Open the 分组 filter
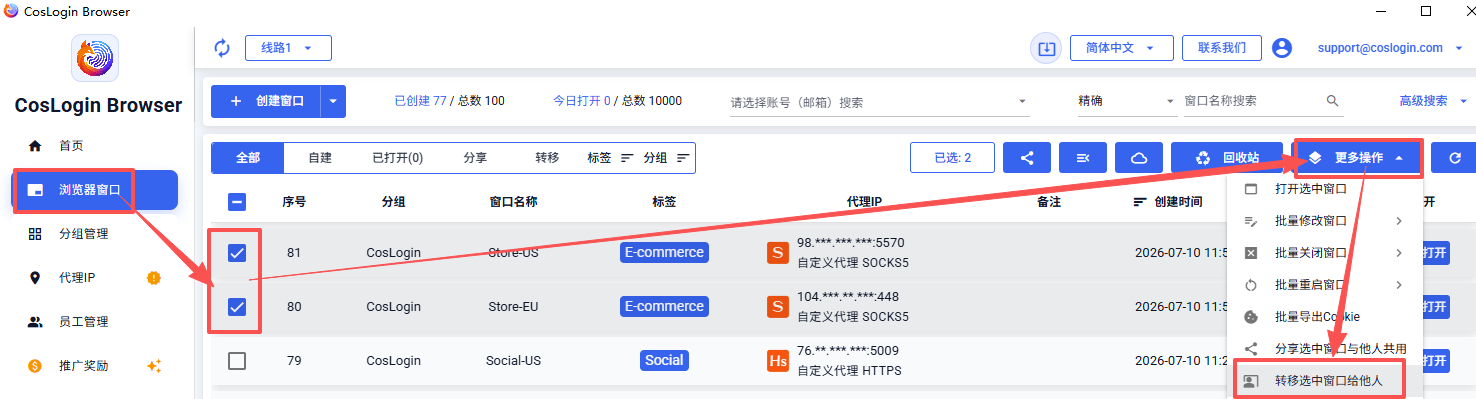 pyautogui.click(x=666, y=158)
